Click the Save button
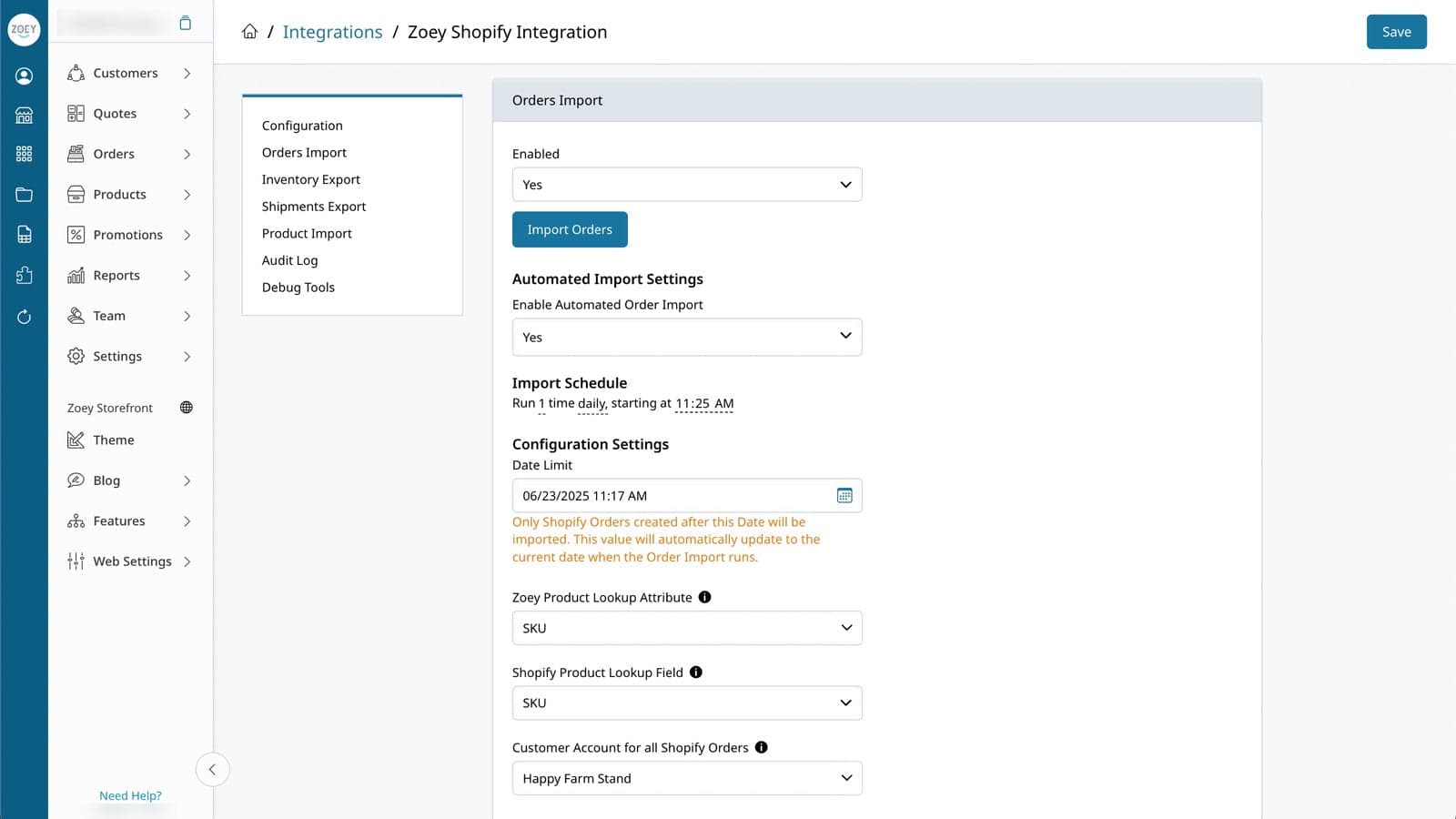The height and width of the screenshot is (819, 1456). [1396, 32]
